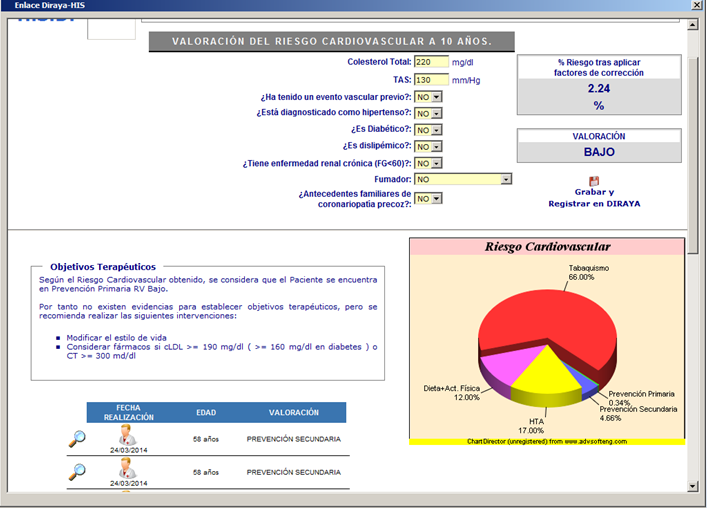The image size is (707, 508).
Task: Click the Tabaquismo 66.00% chart label
Action: point(588,272)
